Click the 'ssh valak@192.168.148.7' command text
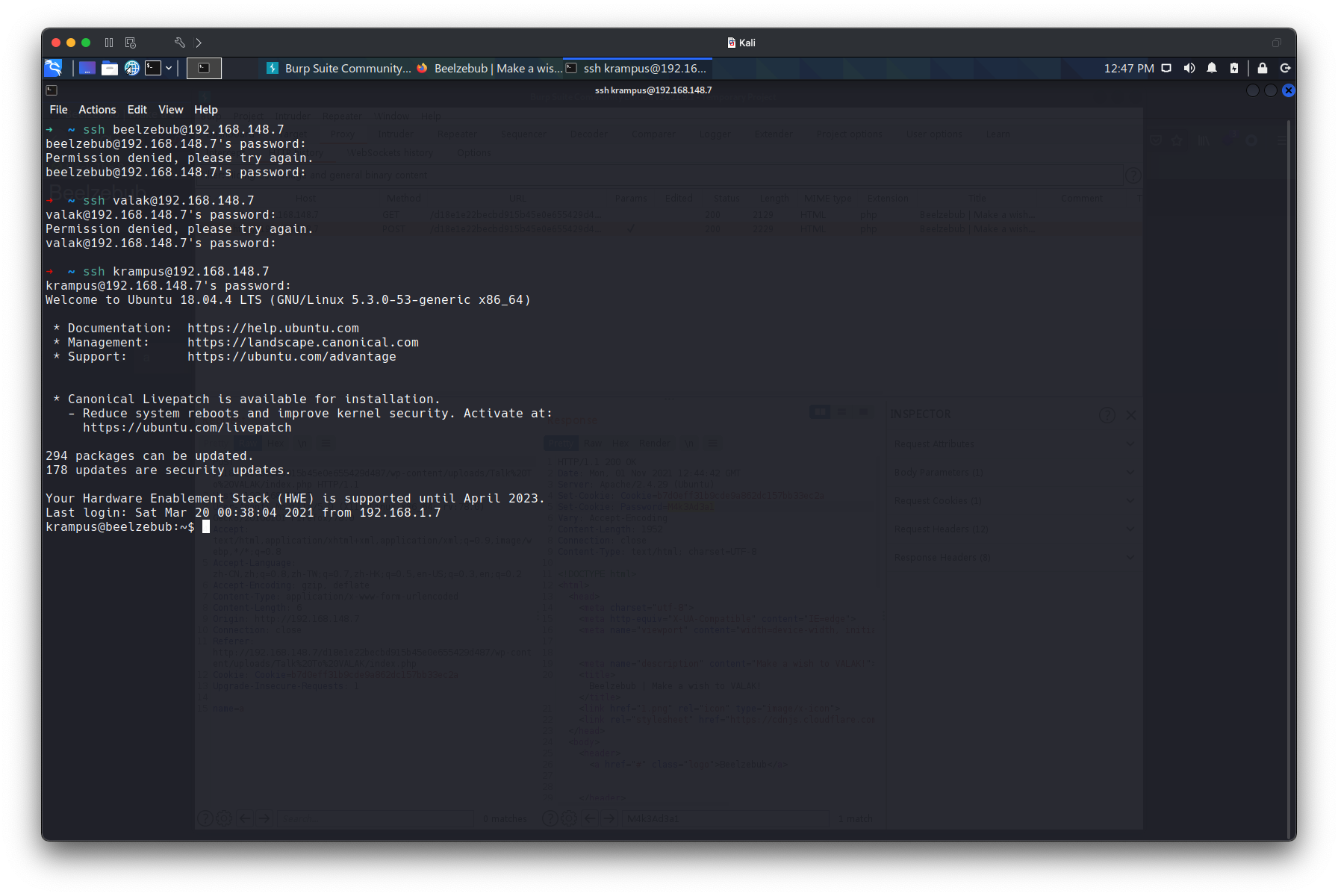This screenshot has width=1338, height=896. pyautogui.click(x=169, y=201)
